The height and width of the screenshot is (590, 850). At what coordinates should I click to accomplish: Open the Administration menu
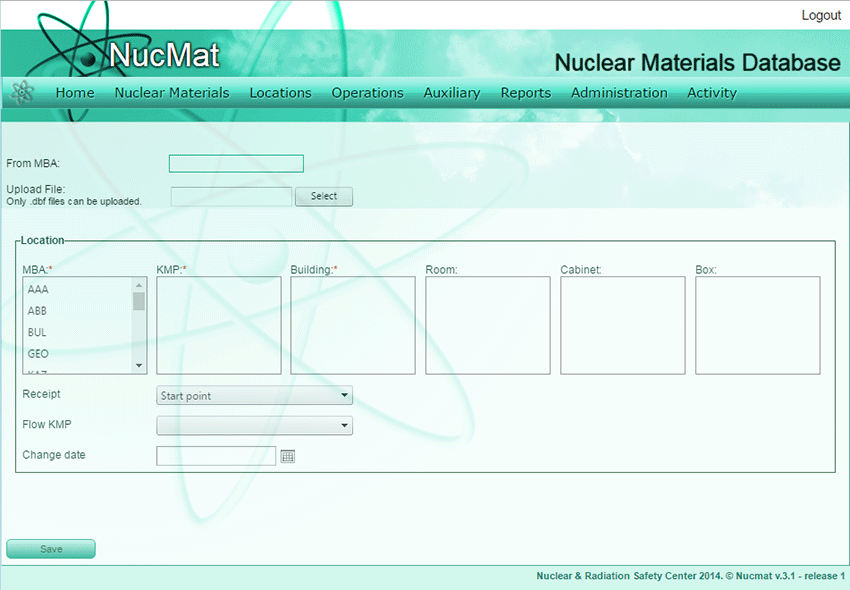click(x=619, y=93)
